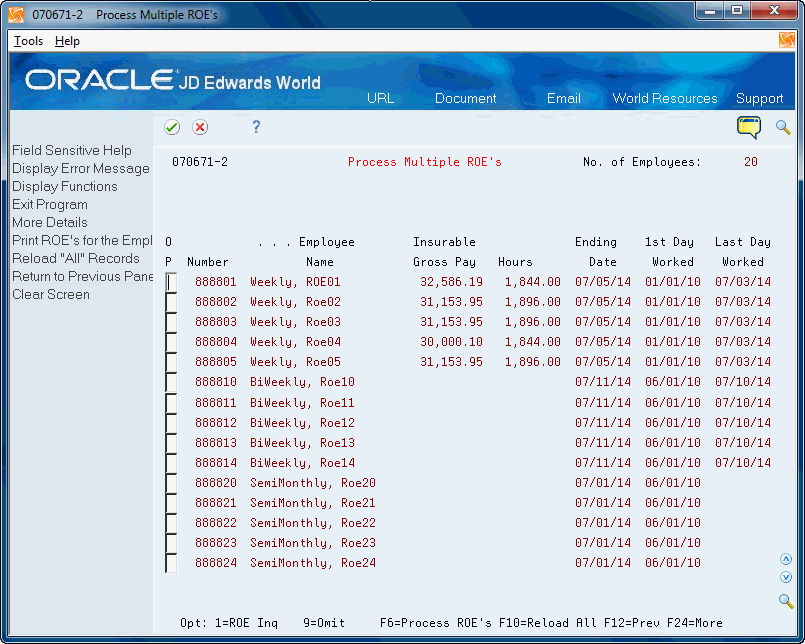Click F6=Process ROE's function text
The height and width of the screenshot is (644, 805).
(435, 623)
